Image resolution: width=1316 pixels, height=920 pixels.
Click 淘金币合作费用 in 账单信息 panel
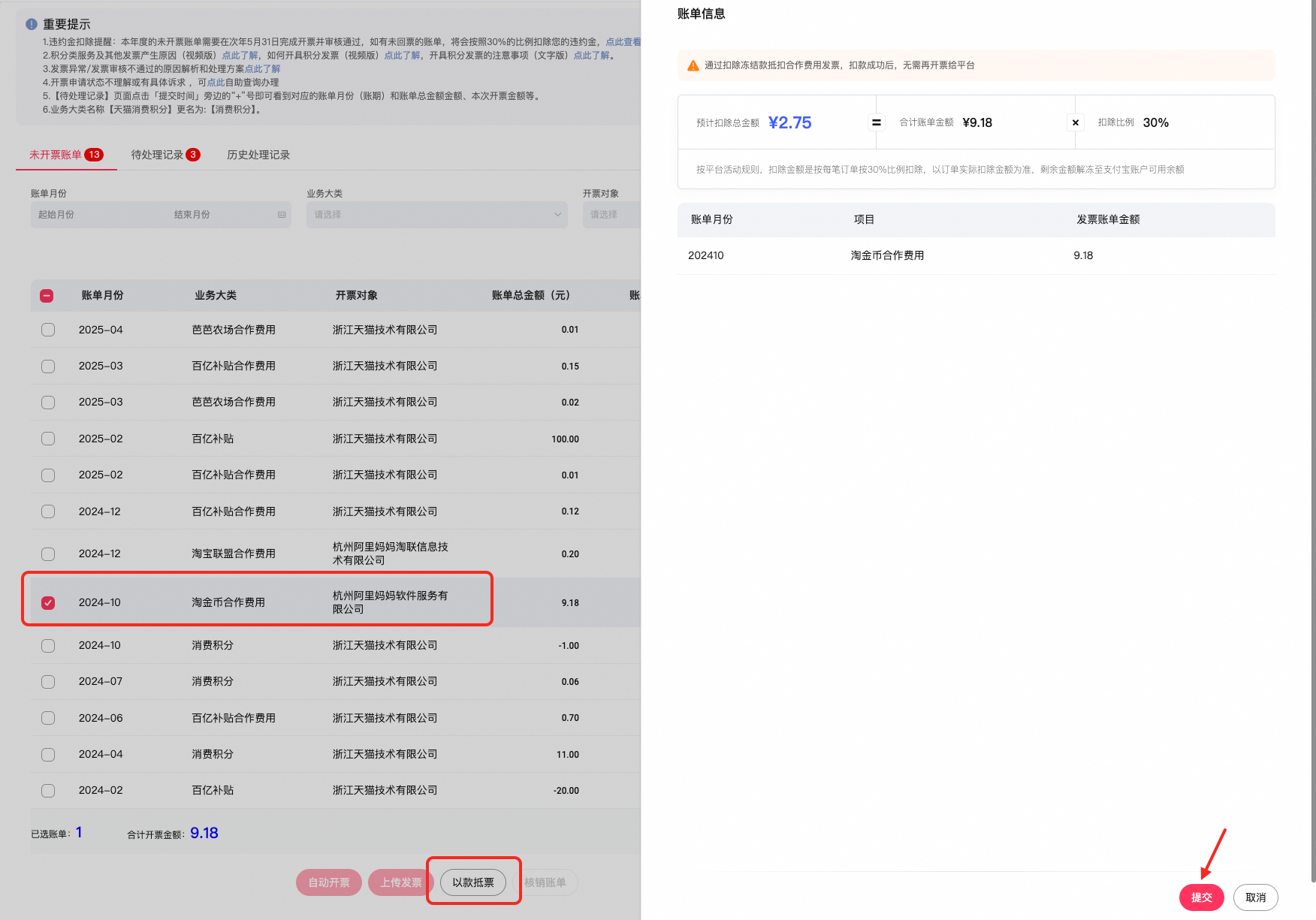[x=887, y=255]
